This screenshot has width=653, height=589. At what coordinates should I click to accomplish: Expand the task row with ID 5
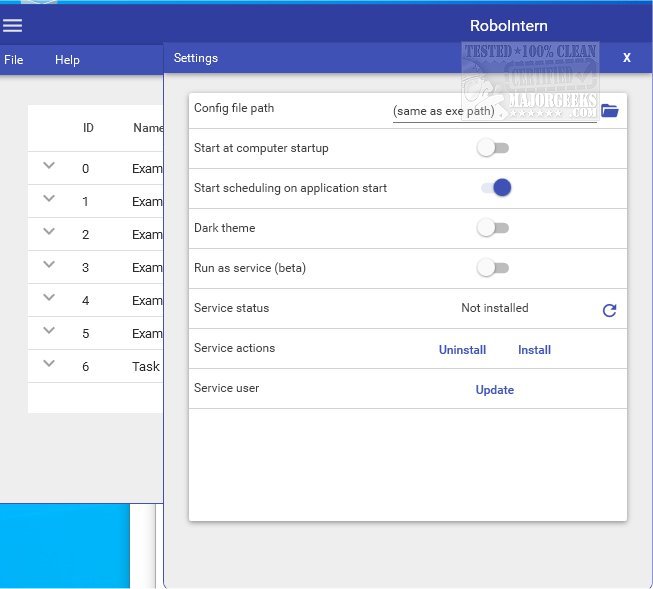coord(48,331)
